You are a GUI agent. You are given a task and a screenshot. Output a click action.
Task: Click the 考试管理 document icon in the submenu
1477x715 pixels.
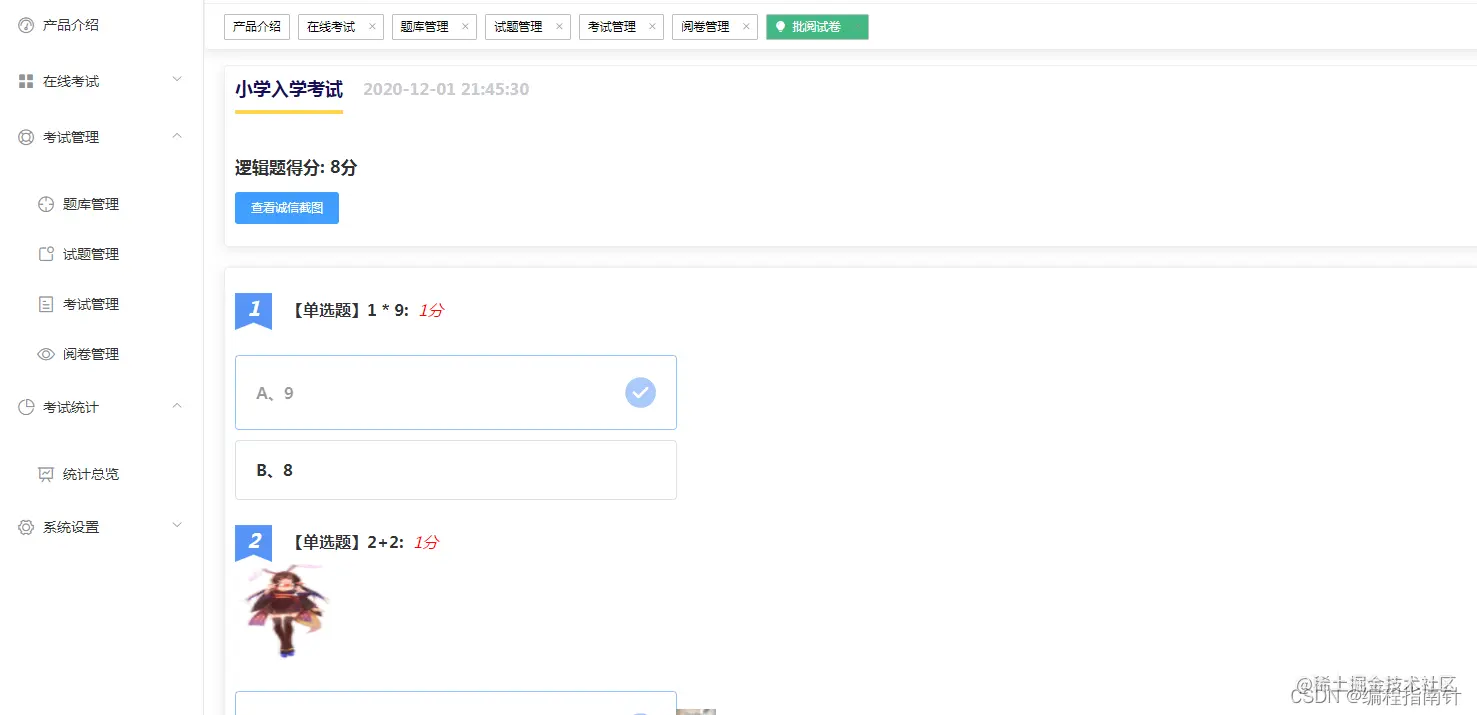[46, 304]
